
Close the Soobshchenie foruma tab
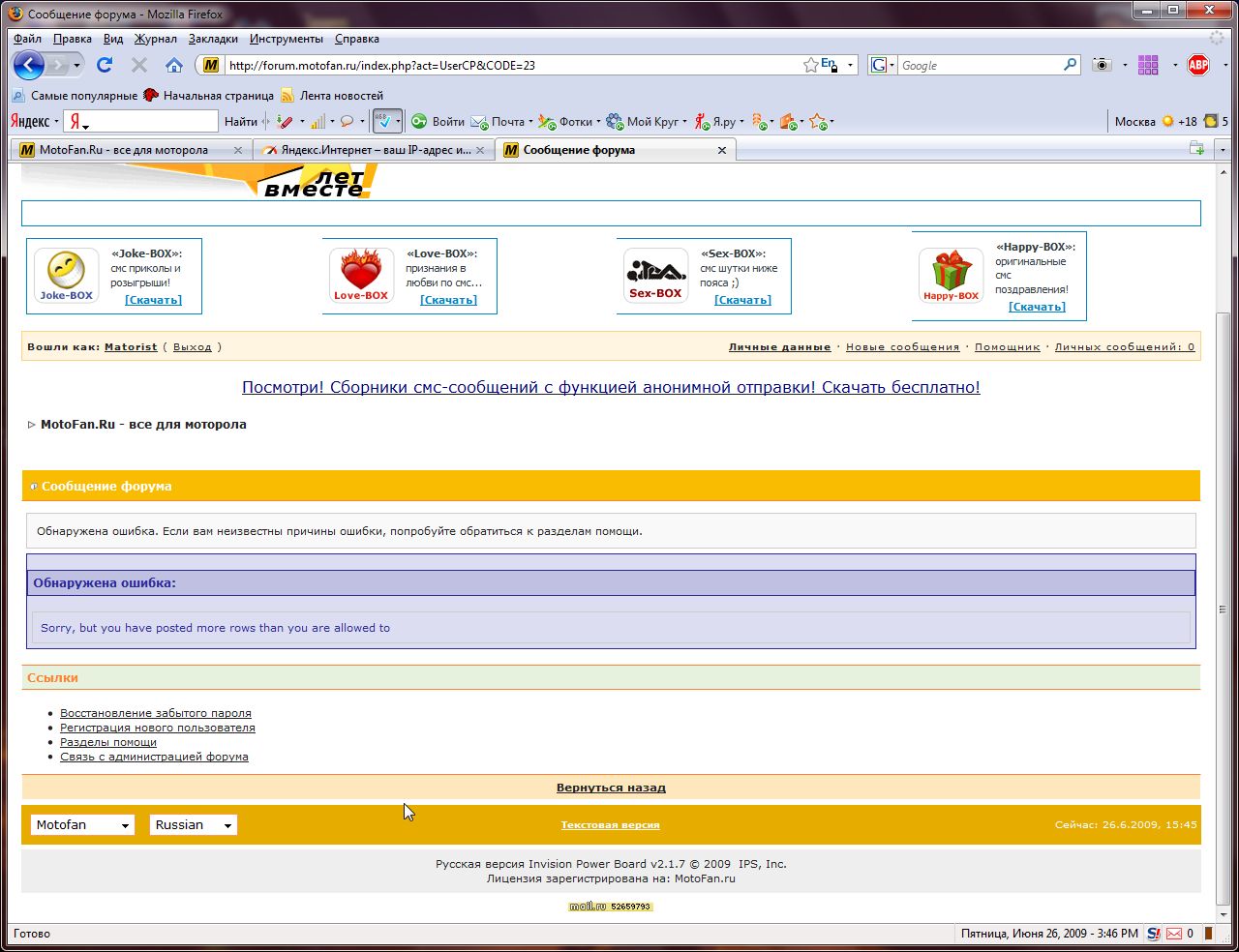point(721,150)
